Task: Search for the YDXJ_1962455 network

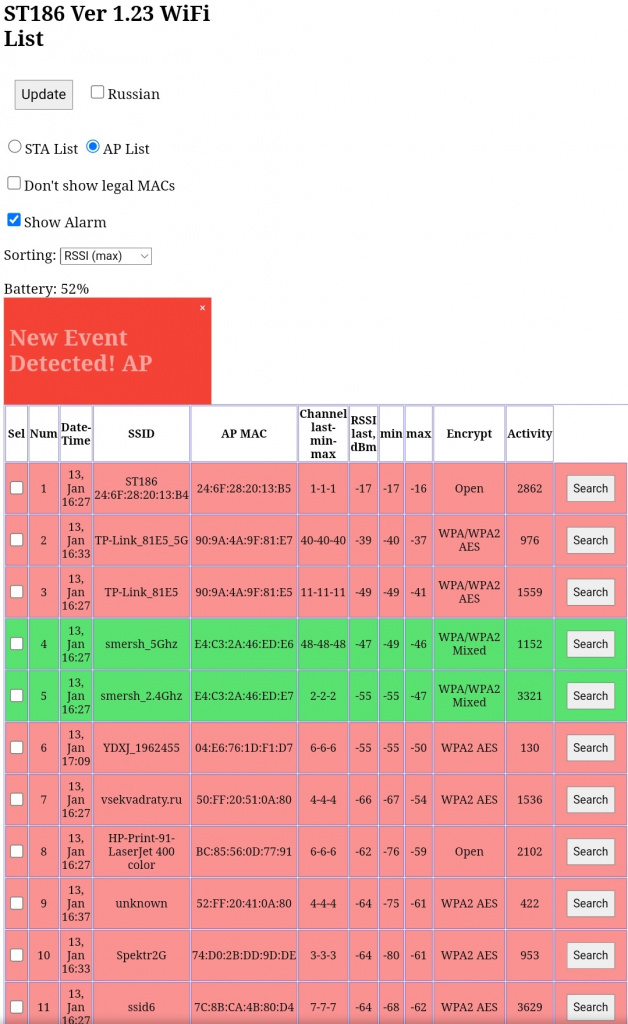Action: coord(590,748)
